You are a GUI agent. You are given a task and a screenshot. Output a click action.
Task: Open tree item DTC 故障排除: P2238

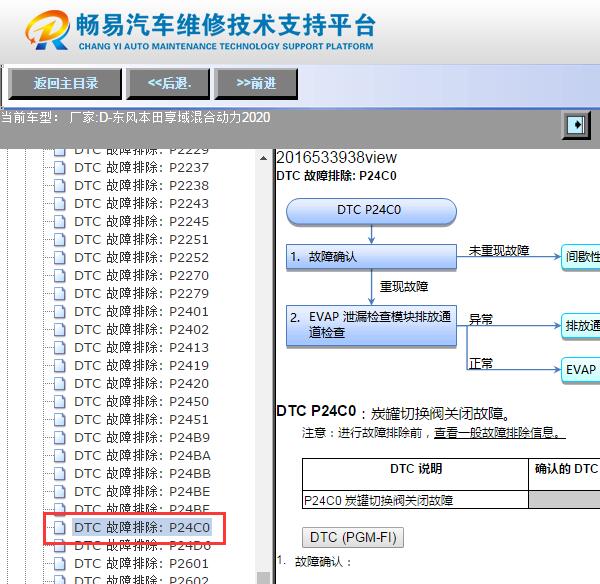pyautogui.click(x=142, y=186)
